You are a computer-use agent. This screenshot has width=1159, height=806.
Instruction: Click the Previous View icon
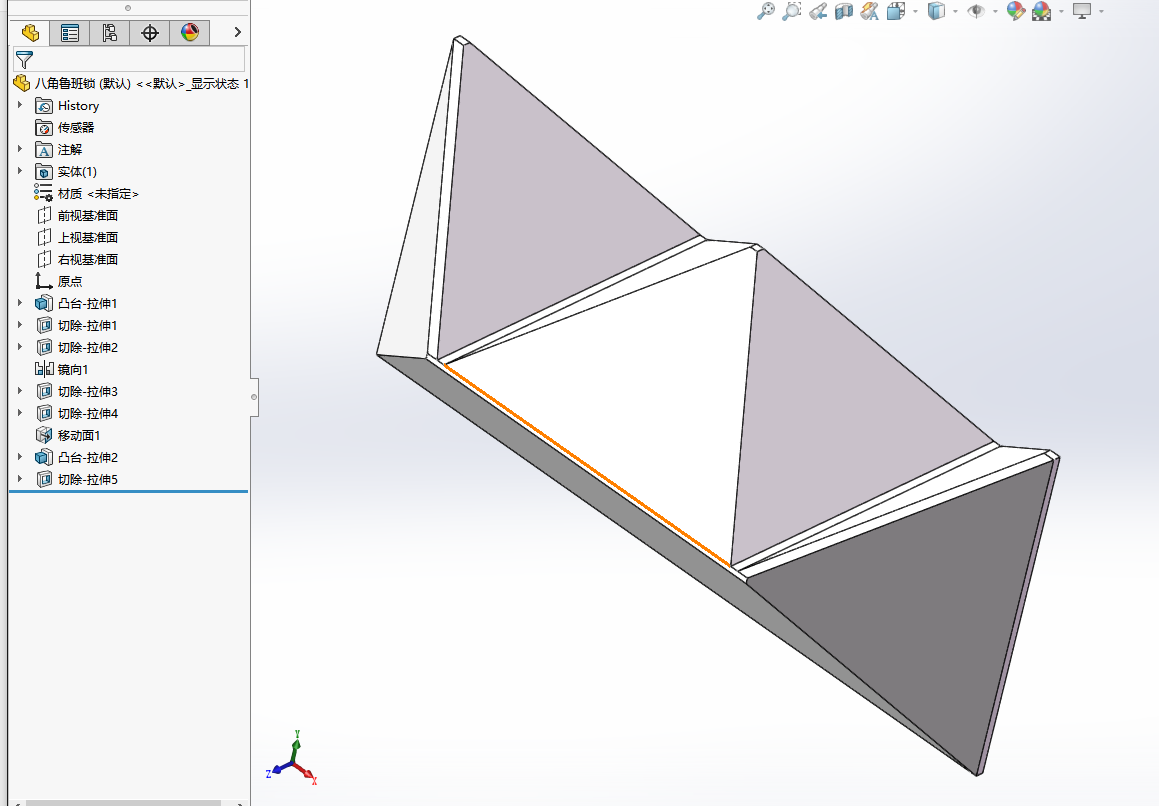[818, 11]
